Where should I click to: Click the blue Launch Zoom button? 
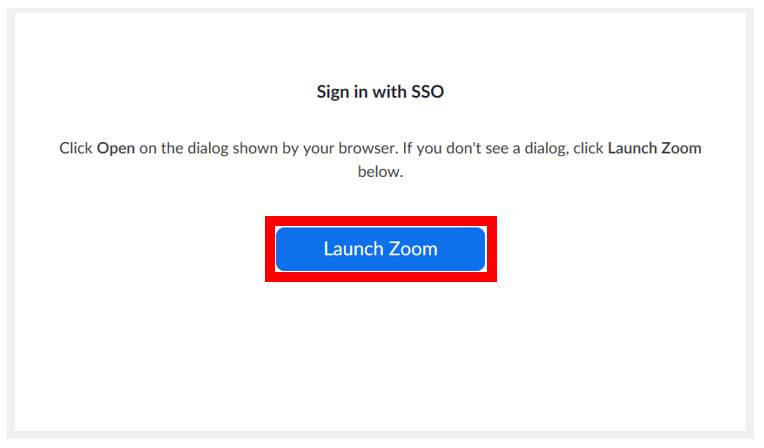380,249
